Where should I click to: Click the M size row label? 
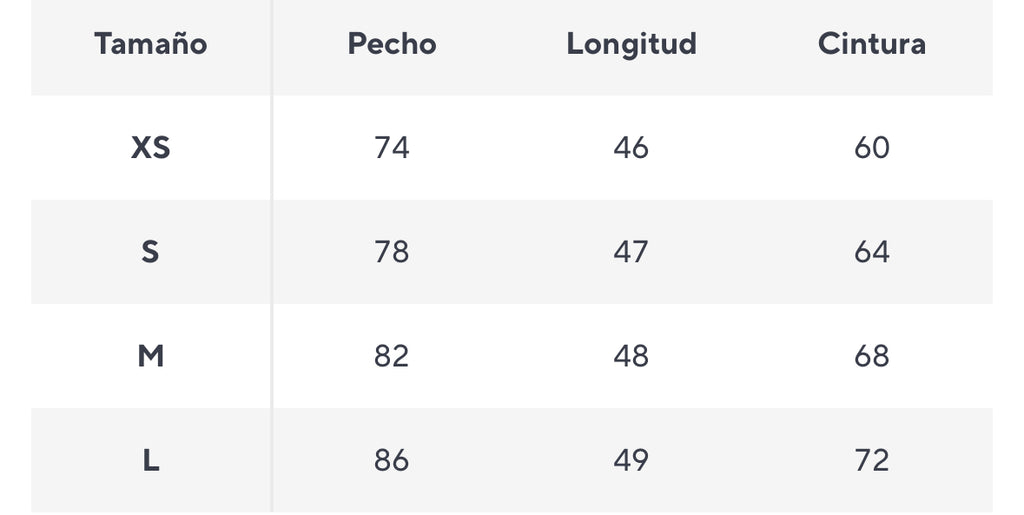pos(151,356)
